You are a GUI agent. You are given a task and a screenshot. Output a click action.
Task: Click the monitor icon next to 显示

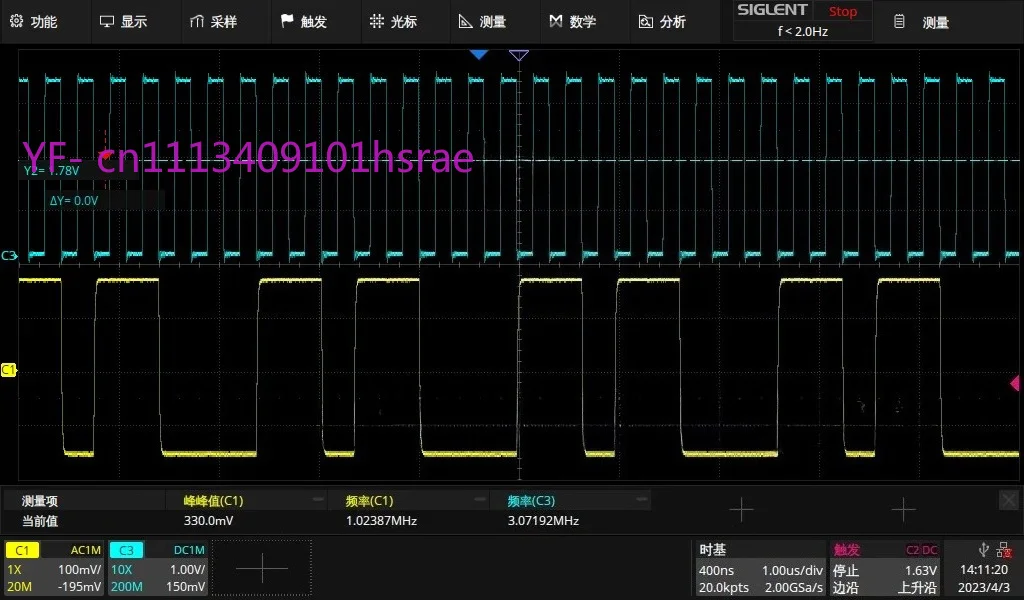click(106, 22)
